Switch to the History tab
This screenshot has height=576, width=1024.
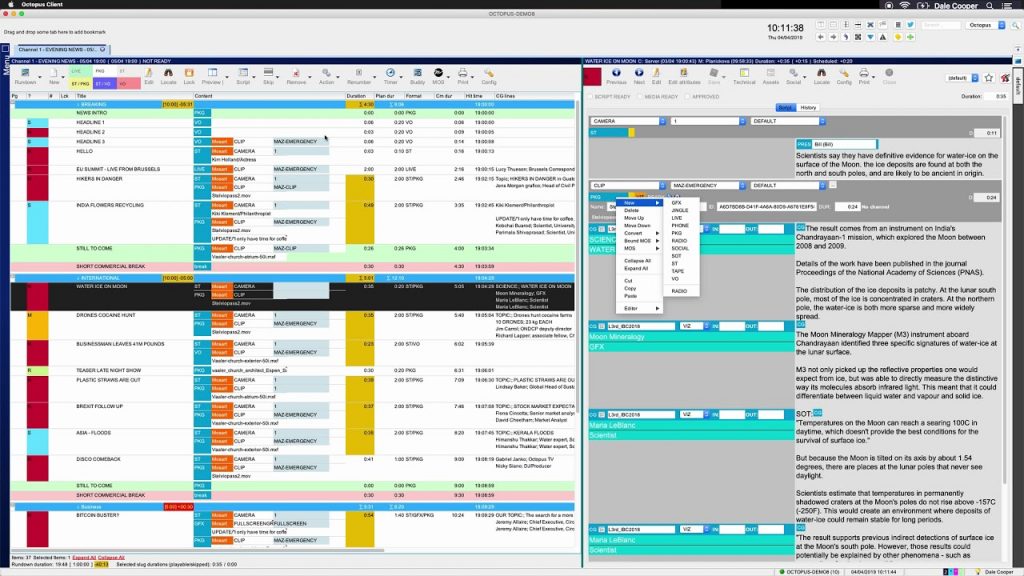click(x=809, y=107)
